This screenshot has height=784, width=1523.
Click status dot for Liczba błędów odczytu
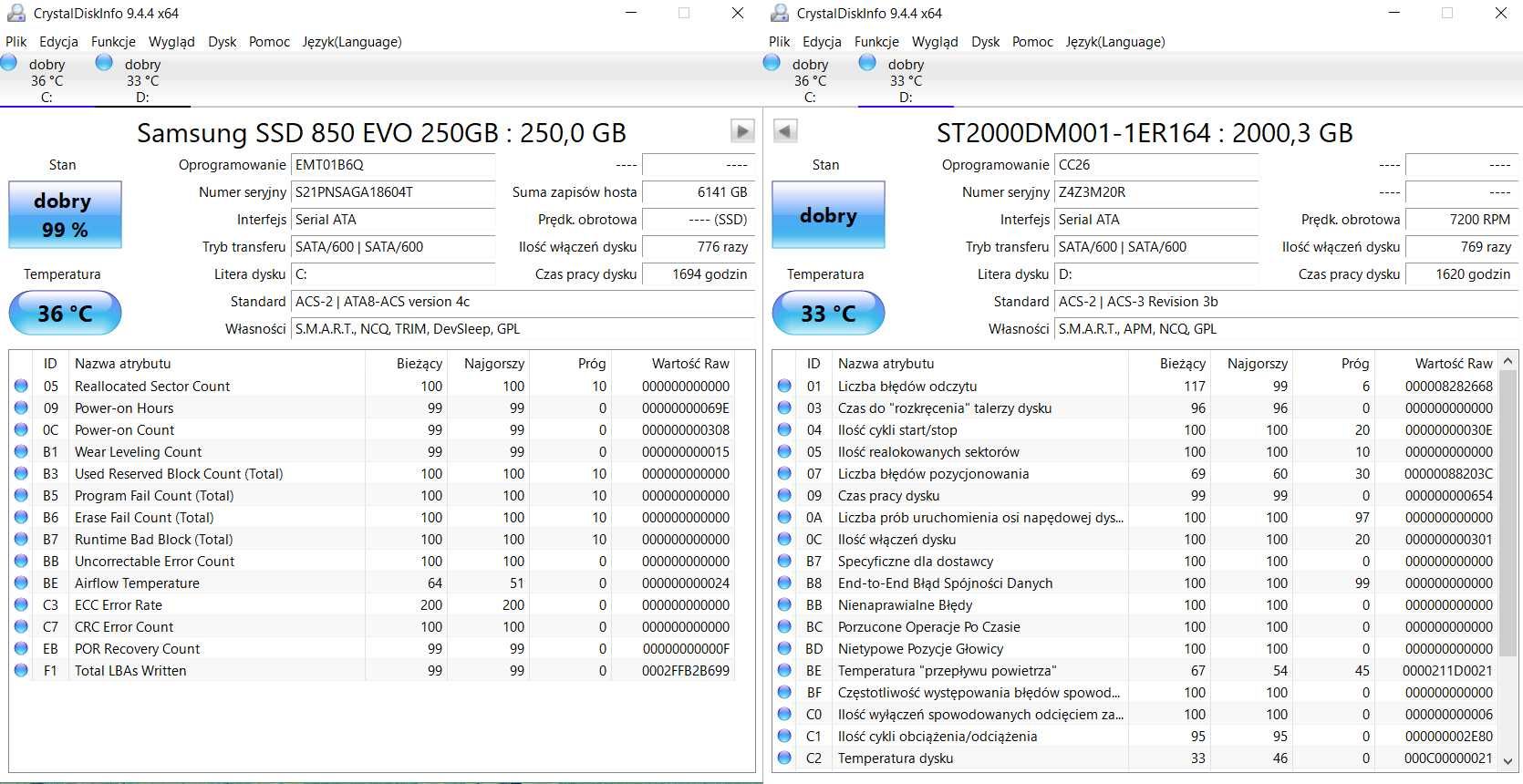click(x=784, y=386)
